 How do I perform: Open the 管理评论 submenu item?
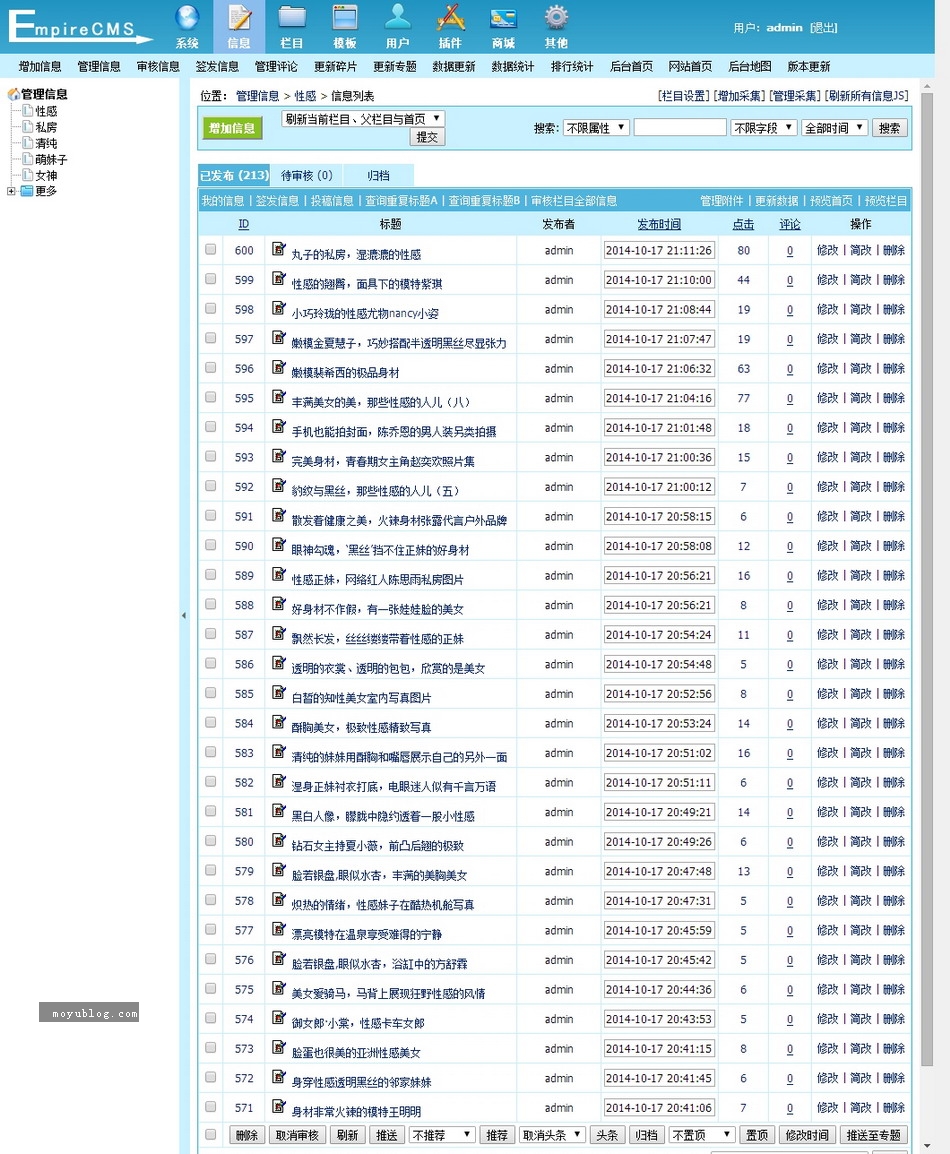(276, 66)
